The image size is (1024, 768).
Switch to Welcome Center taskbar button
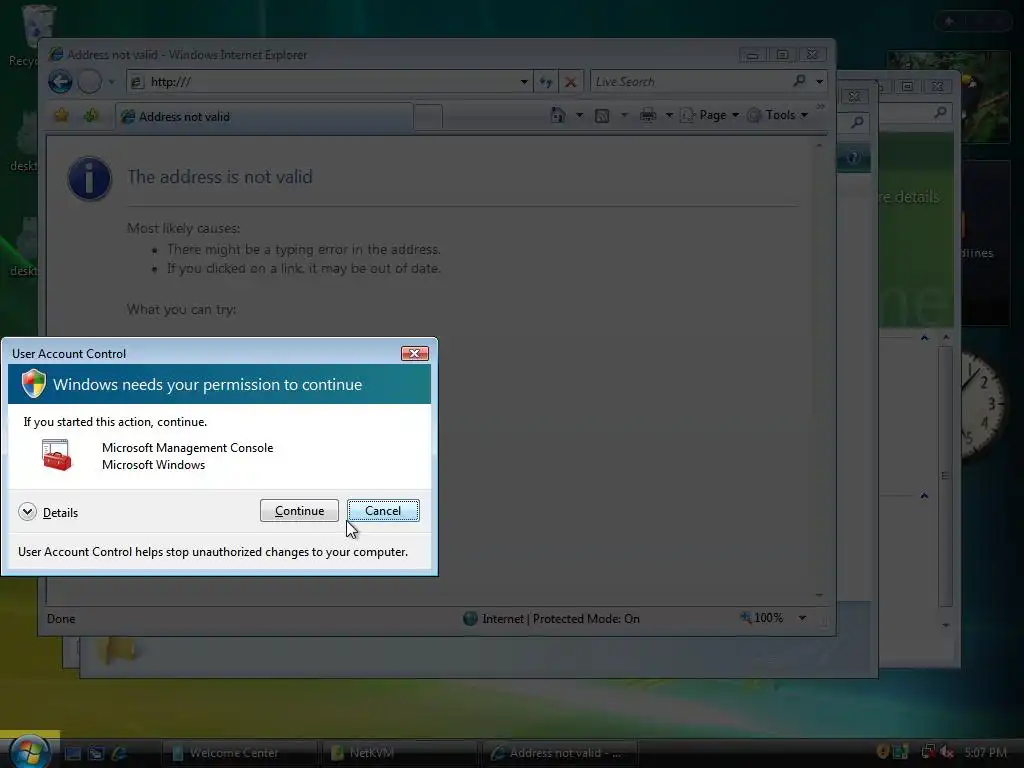239,753
